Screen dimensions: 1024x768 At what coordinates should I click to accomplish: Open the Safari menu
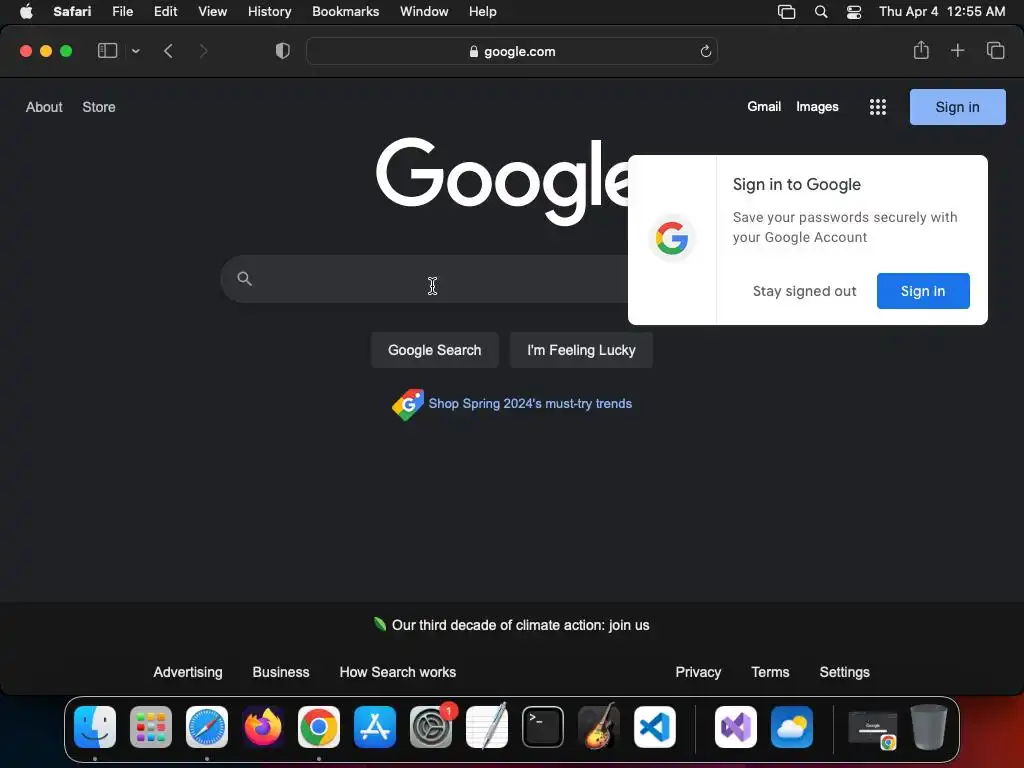coord(72,12)
